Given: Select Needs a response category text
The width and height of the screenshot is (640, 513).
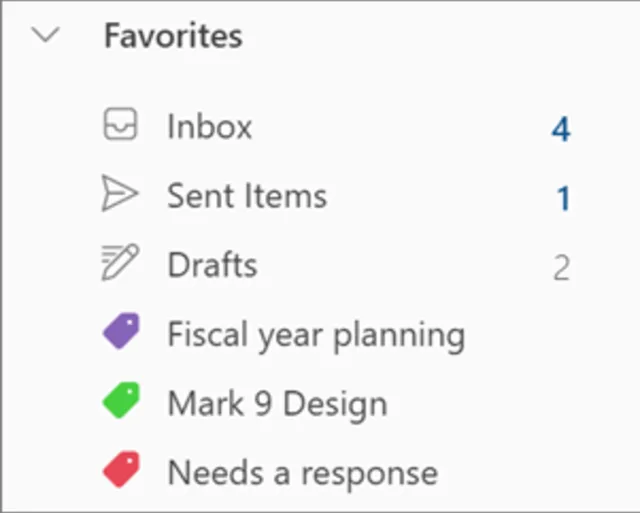Looking at the screenshot, I should pyautogui.click(x=302, y=472).
